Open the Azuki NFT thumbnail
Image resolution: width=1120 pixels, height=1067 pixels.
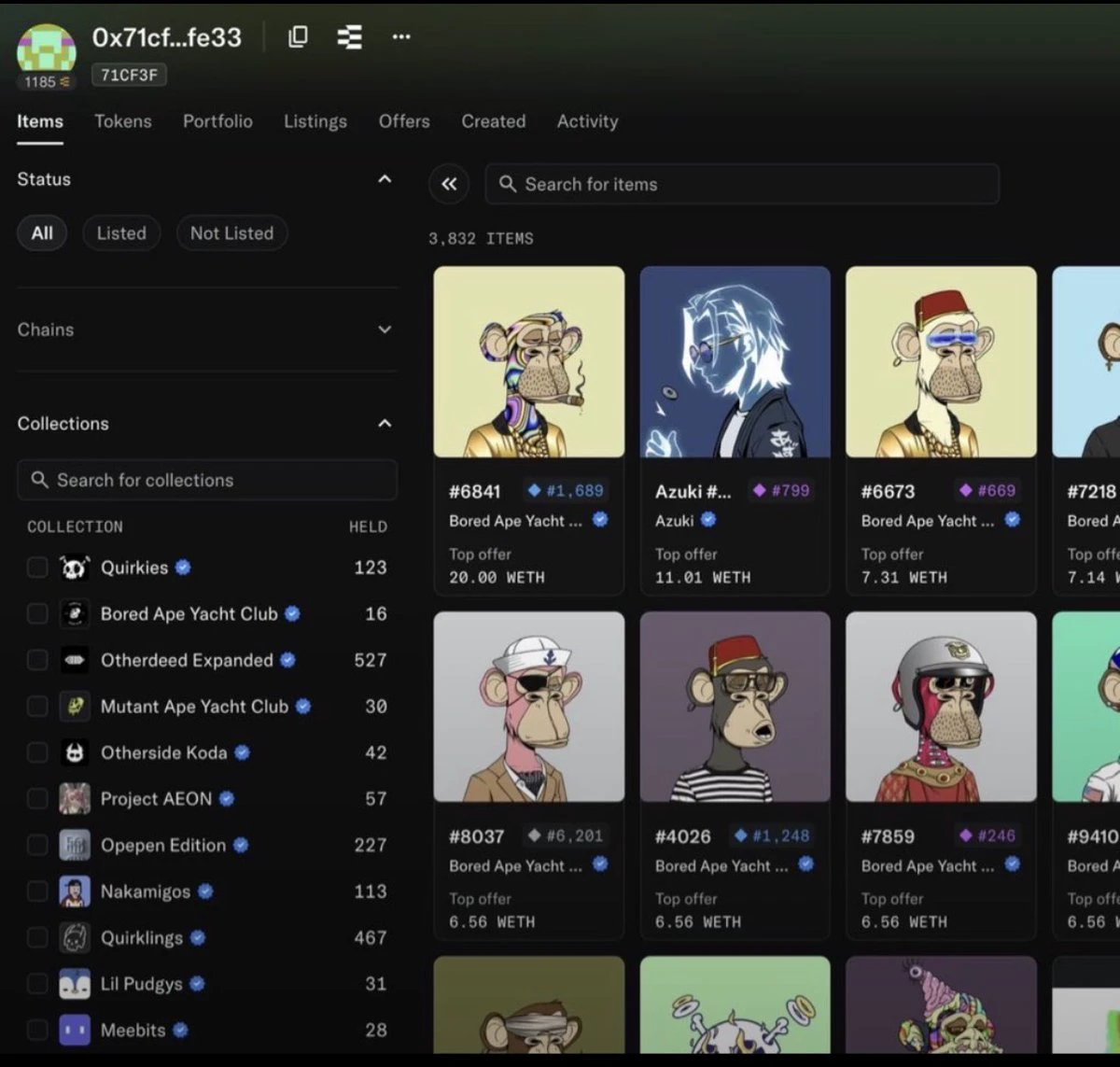tap(735, 362)
